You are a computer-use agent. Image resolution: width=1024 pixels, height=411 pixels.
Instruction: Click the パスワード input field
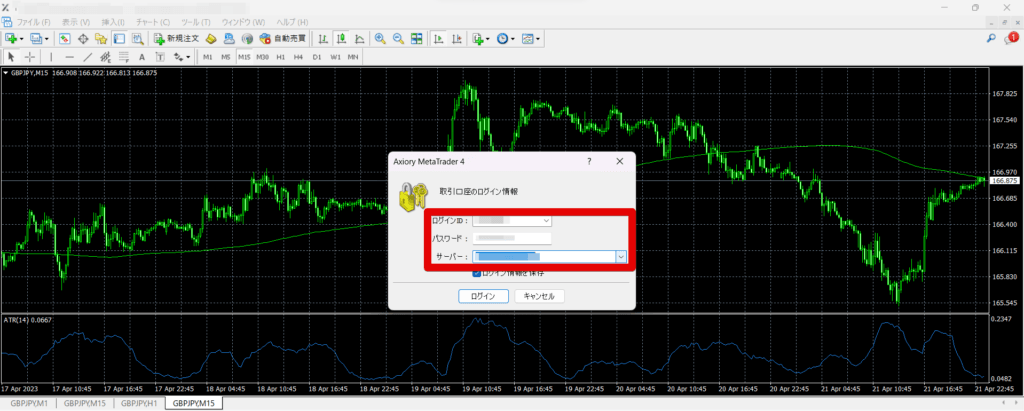click(512, 238)
